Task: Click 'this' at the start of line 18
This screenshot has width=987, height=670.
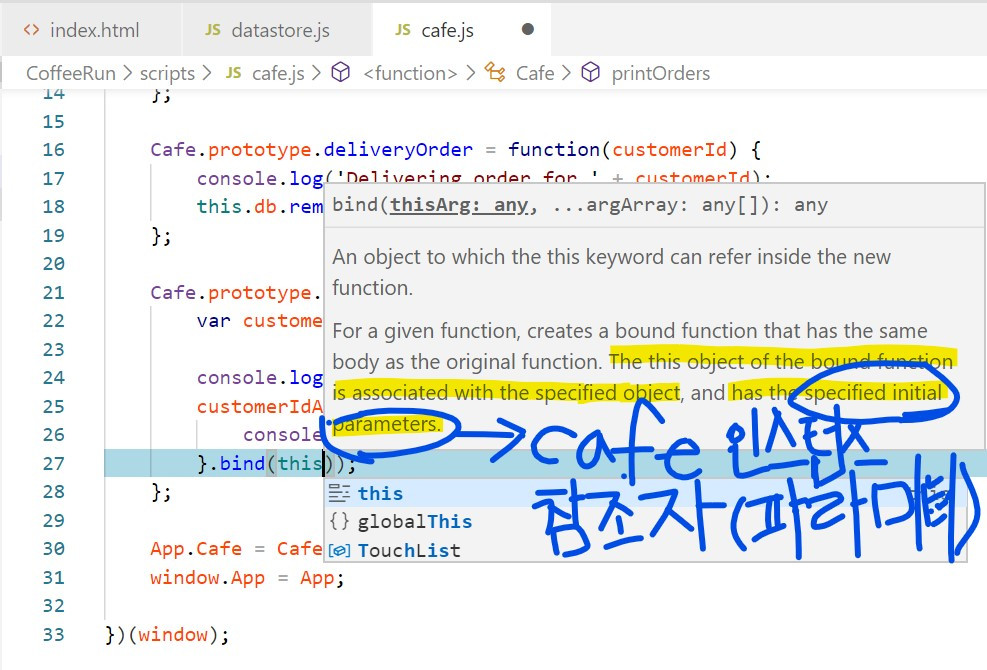Action: point(220,207)
